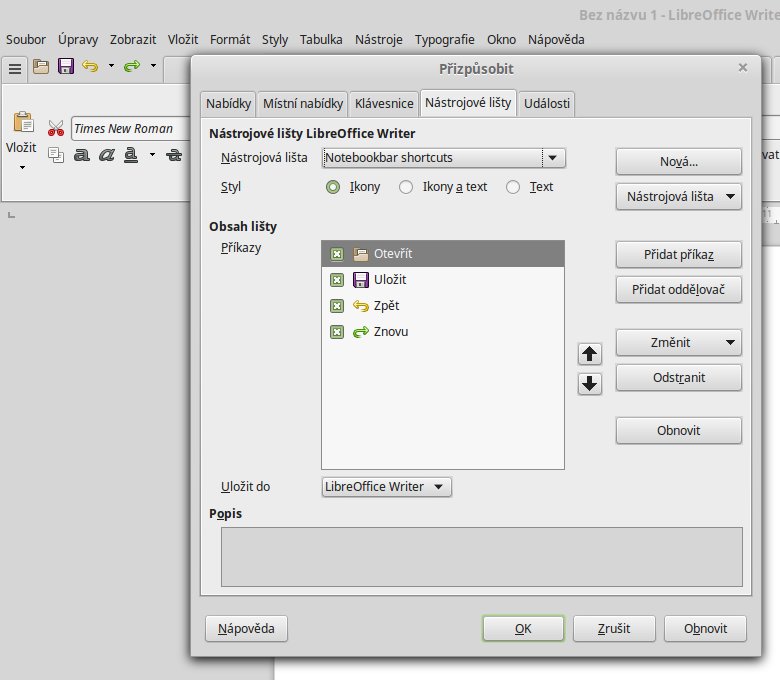Click the Times New Roman font name box
This screenshot has height=680, width=780.
pyautogui.click(x=130, y=129)
